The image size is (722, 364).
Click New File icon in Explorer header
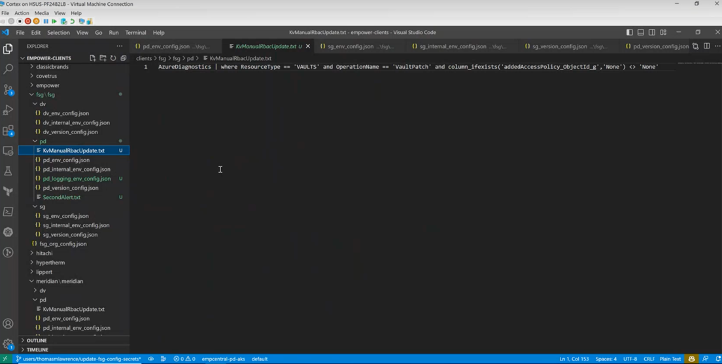tap(93, 58)
